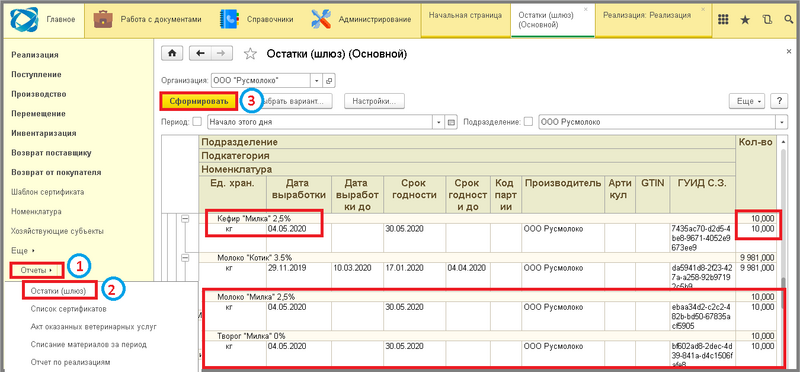Expand the Организация dropdown list

click(316, 81)
